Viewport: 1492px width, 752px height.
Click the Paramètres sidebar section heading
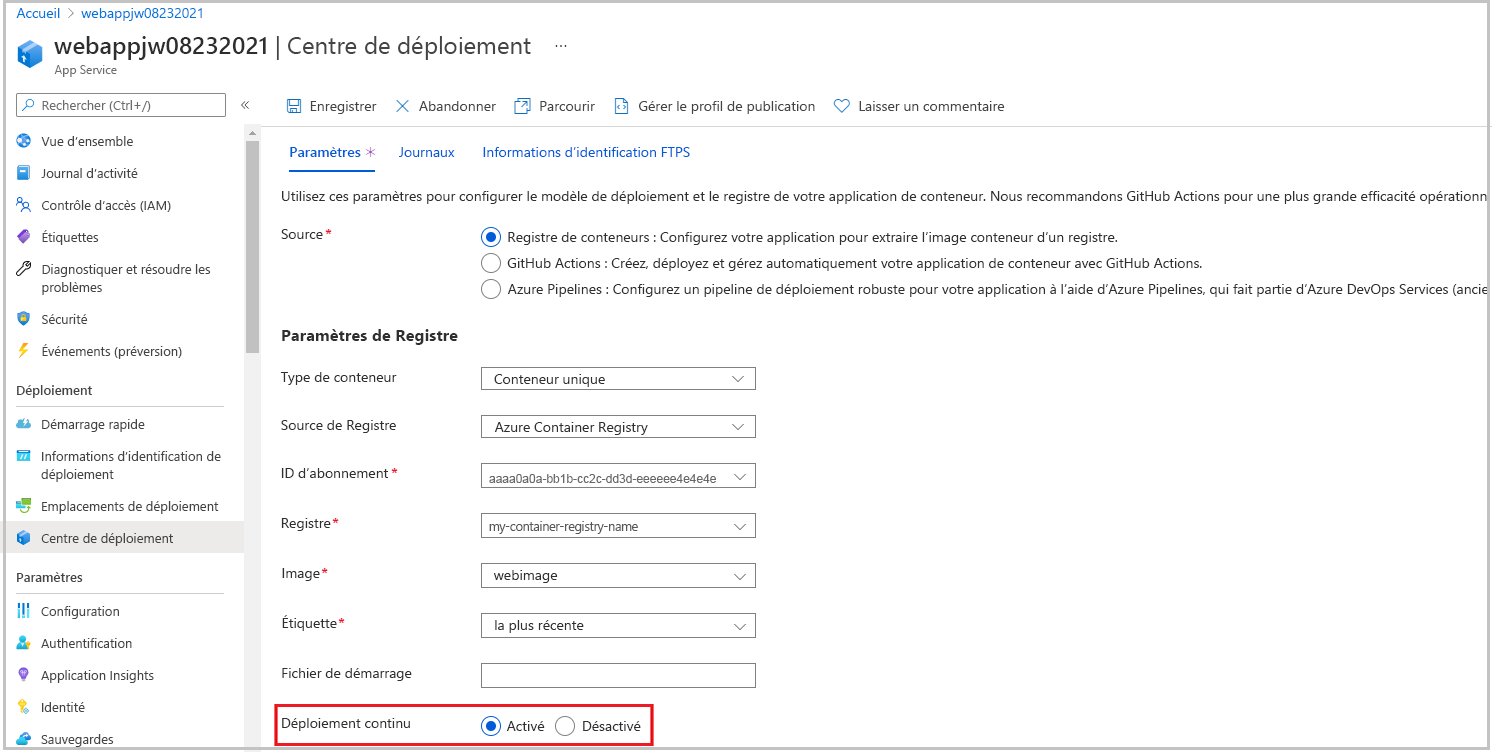click(x=49, y=577)
